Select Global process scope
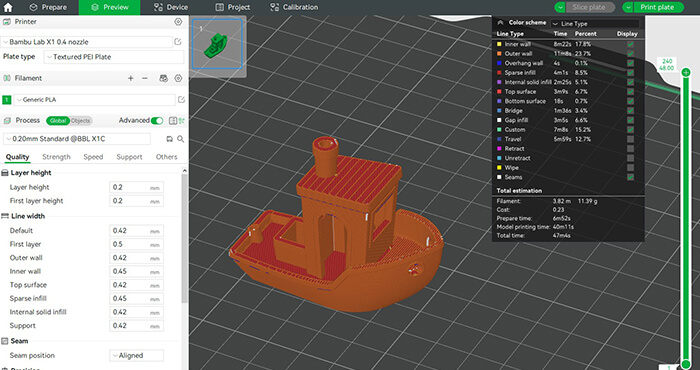 pyautogui.click(x=58, y=121)
